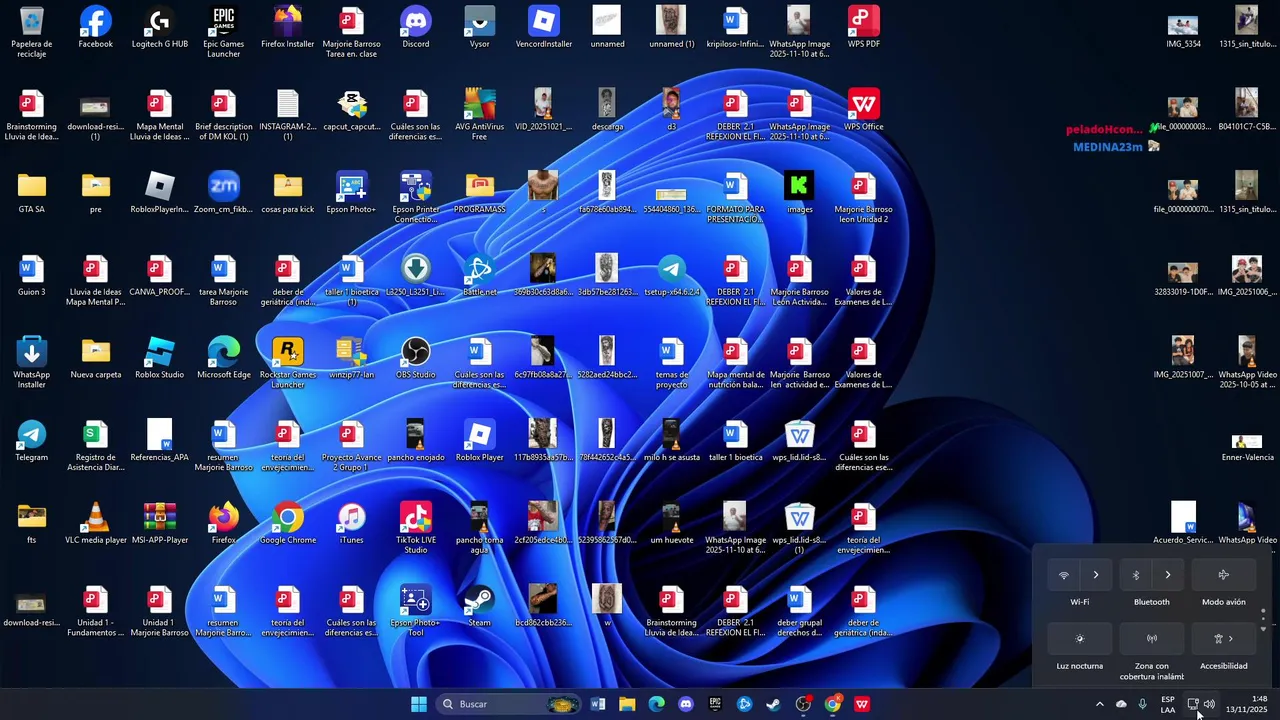Open Battle.net from the taskbar
This screenshot has height=720, width=1280.
[x=744, y=704]
